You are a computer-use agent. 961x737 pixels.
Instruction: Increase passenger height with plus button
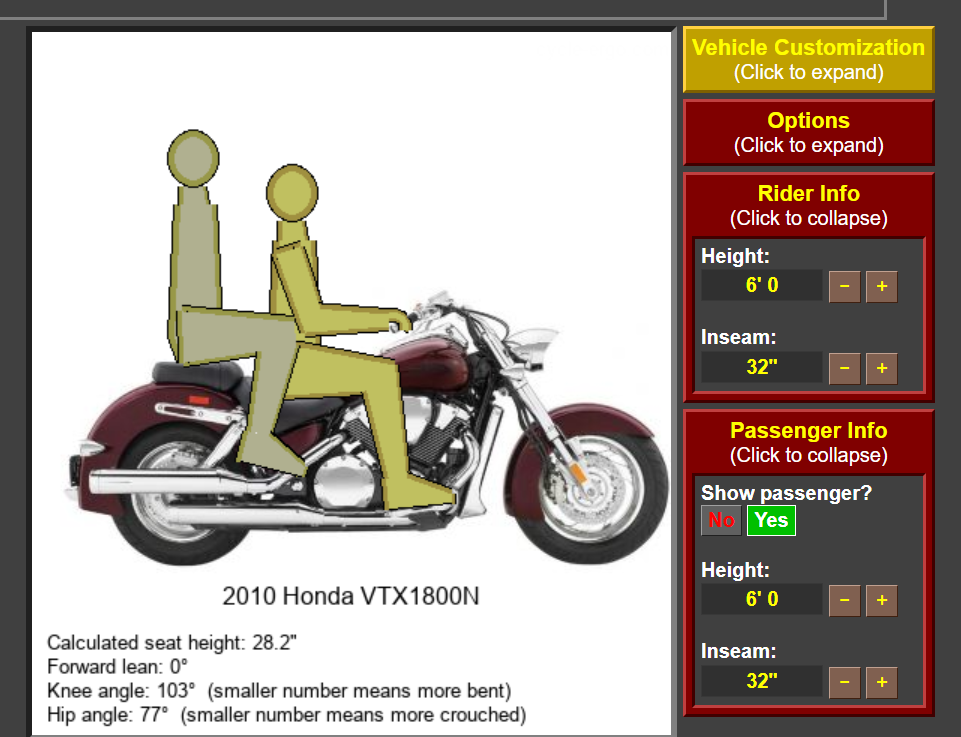coord(881,600)
